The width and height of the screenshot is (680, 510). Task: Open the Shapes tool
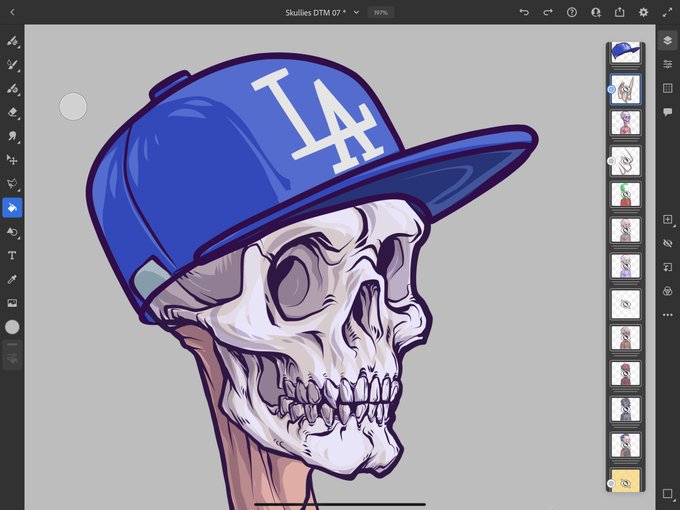point(12,232)
